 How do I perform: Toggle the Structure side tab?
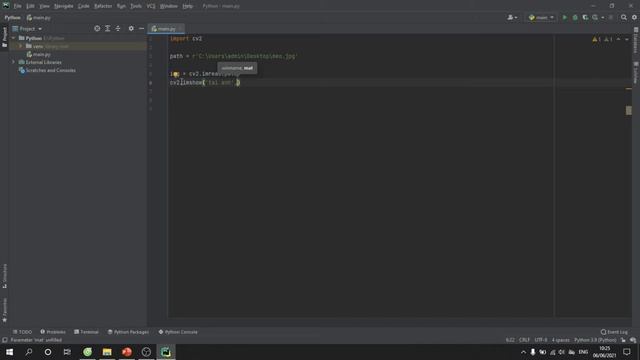point(4,276)
